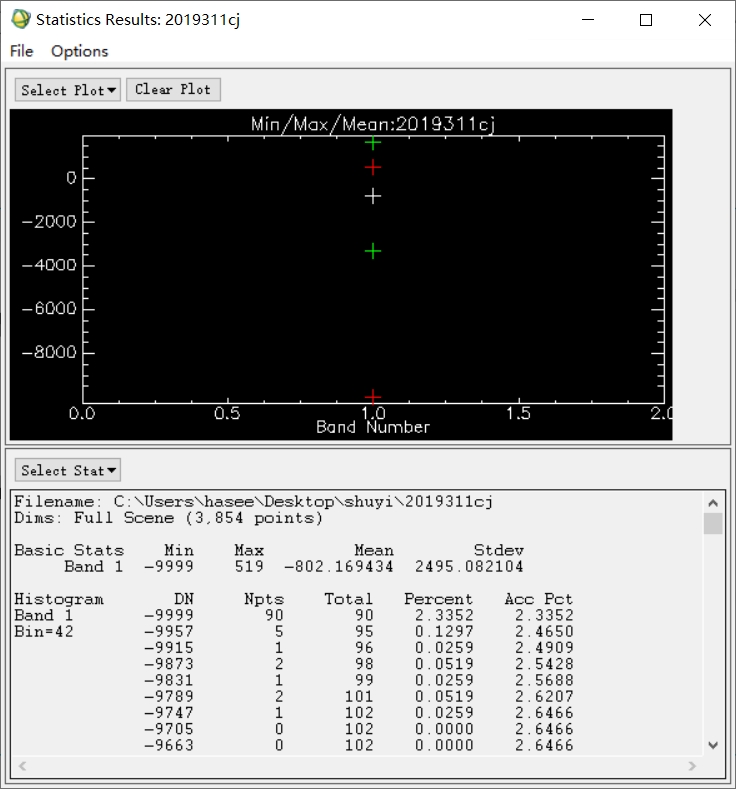Click the Percent column header

[x=439, y=599]
